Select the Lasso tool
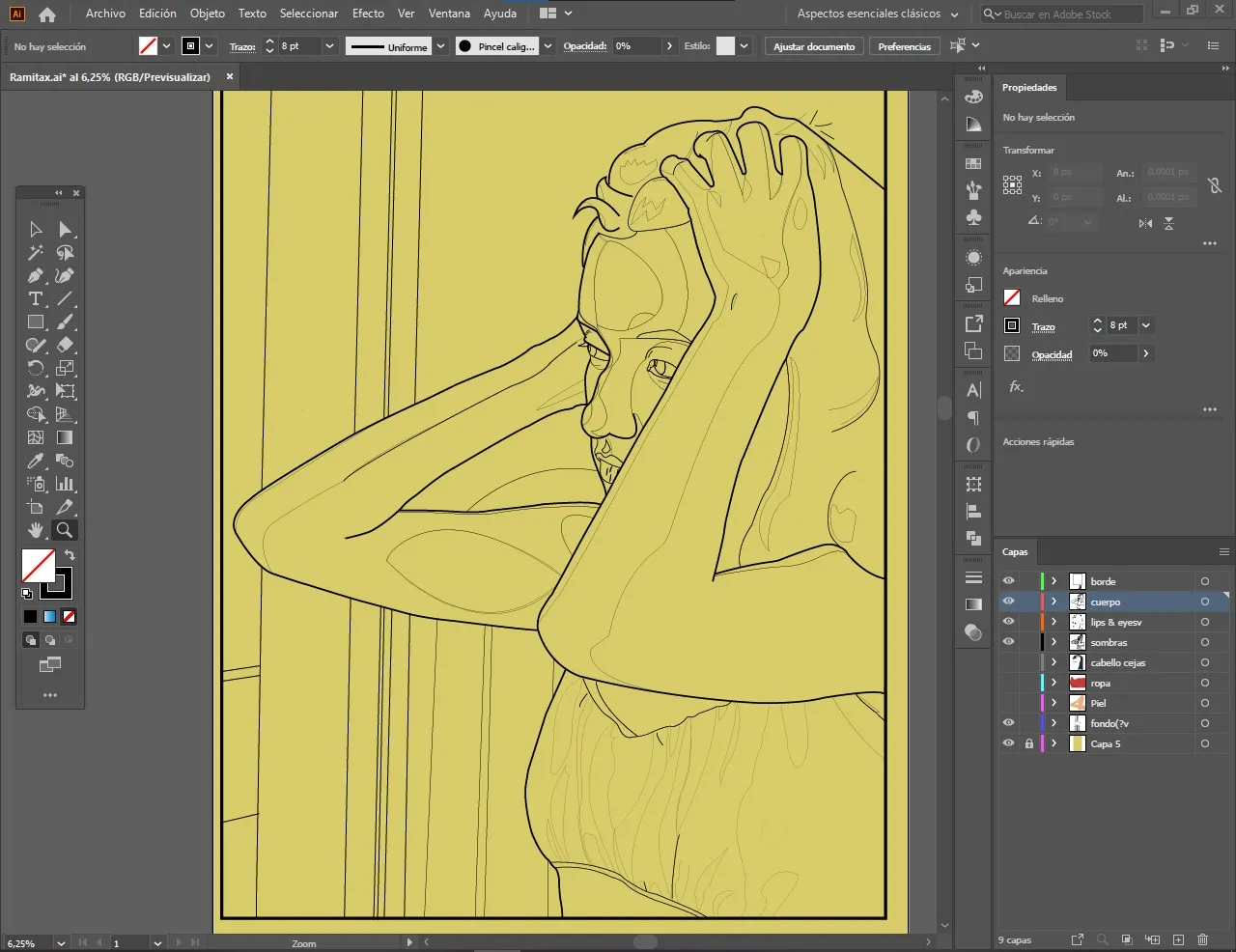Viewport: 1236px width, 952px height. tap(65, 252)
